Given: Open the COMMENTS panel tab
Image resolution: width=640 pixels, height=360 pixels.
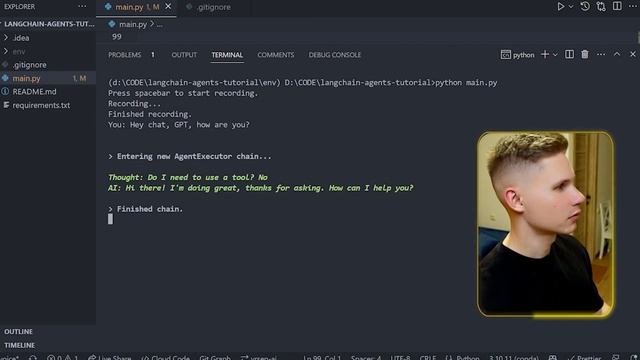Looking at the screenshot, I should pos(276,55).
